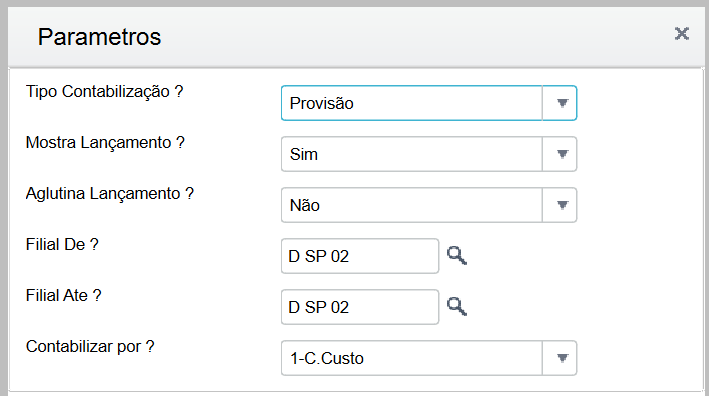Focus the Filial De input field
709x396 pixels.
click(x=360, y=256)
